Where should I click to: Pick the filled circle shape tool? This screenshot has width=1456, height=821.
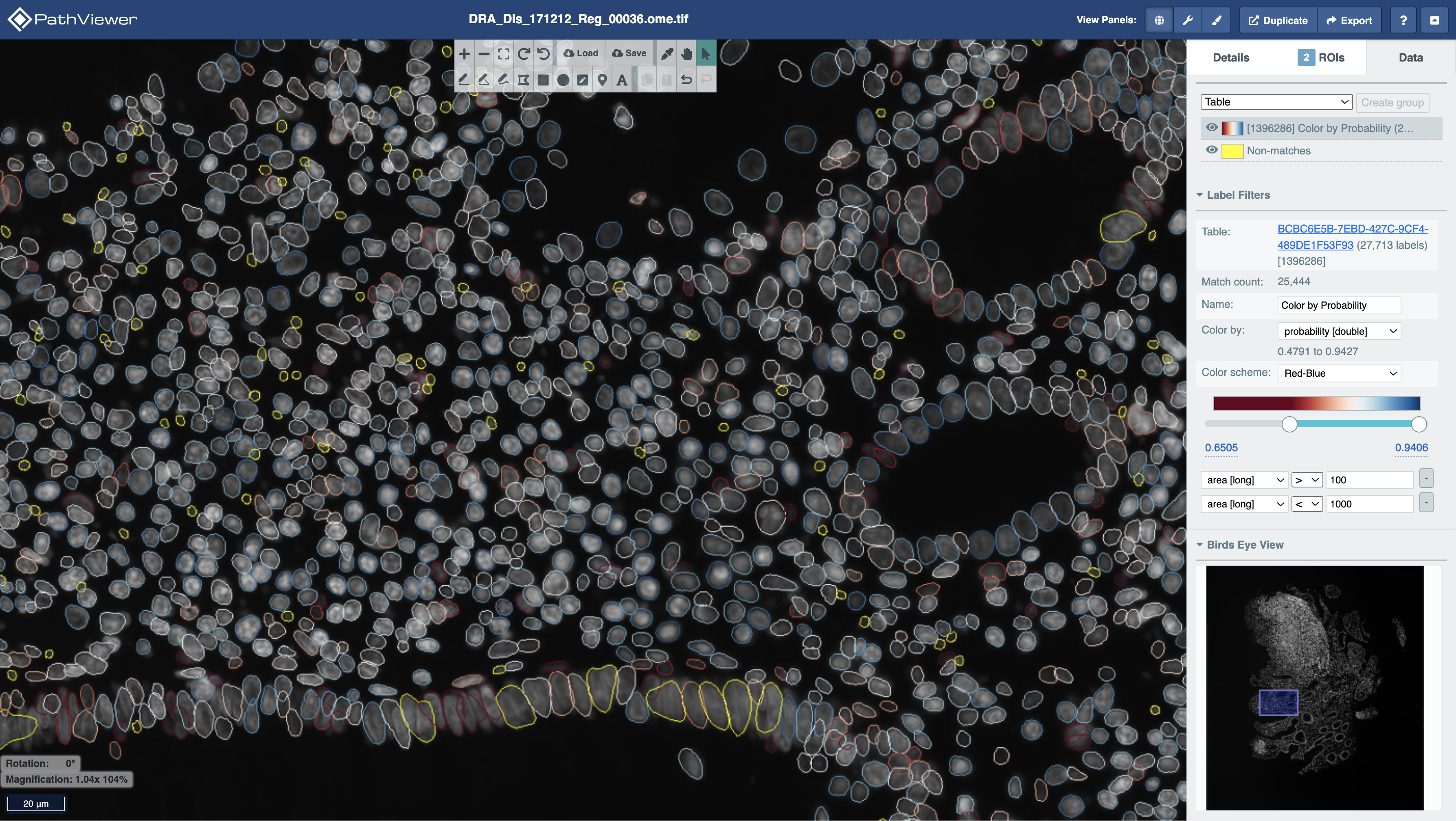point(563,80)
